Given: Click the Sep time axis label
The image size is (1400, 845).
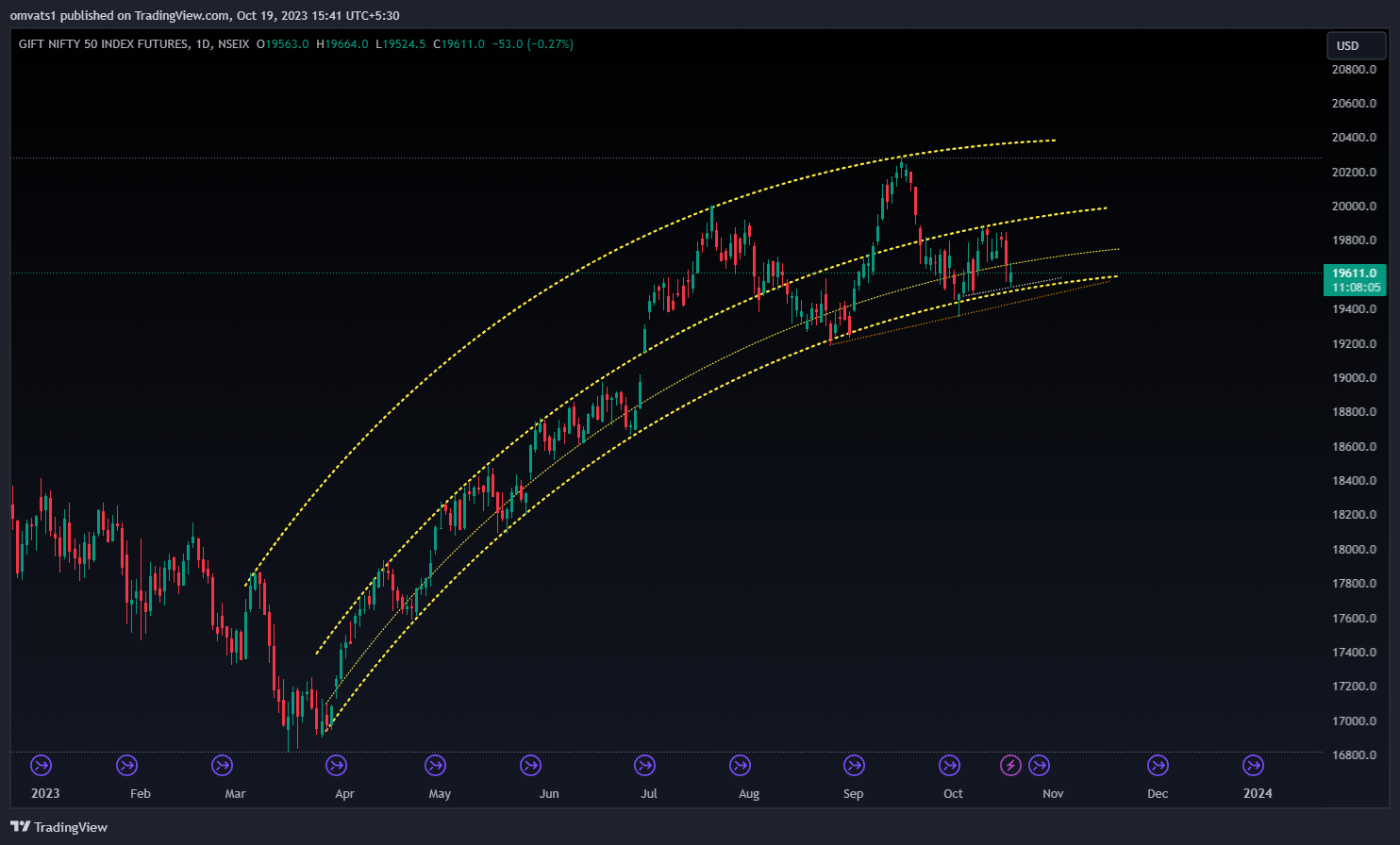Looking at the screenshot, I should (x=854, y=794).
